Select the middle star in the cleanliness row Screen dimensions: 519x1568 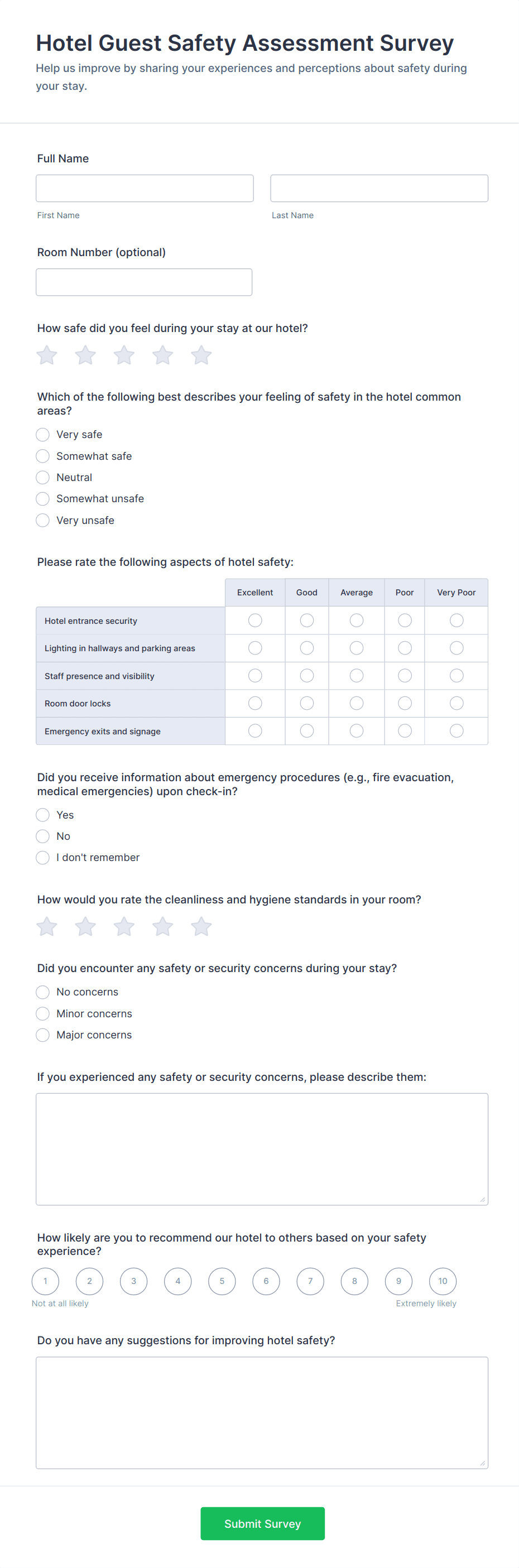click(123, 926)
